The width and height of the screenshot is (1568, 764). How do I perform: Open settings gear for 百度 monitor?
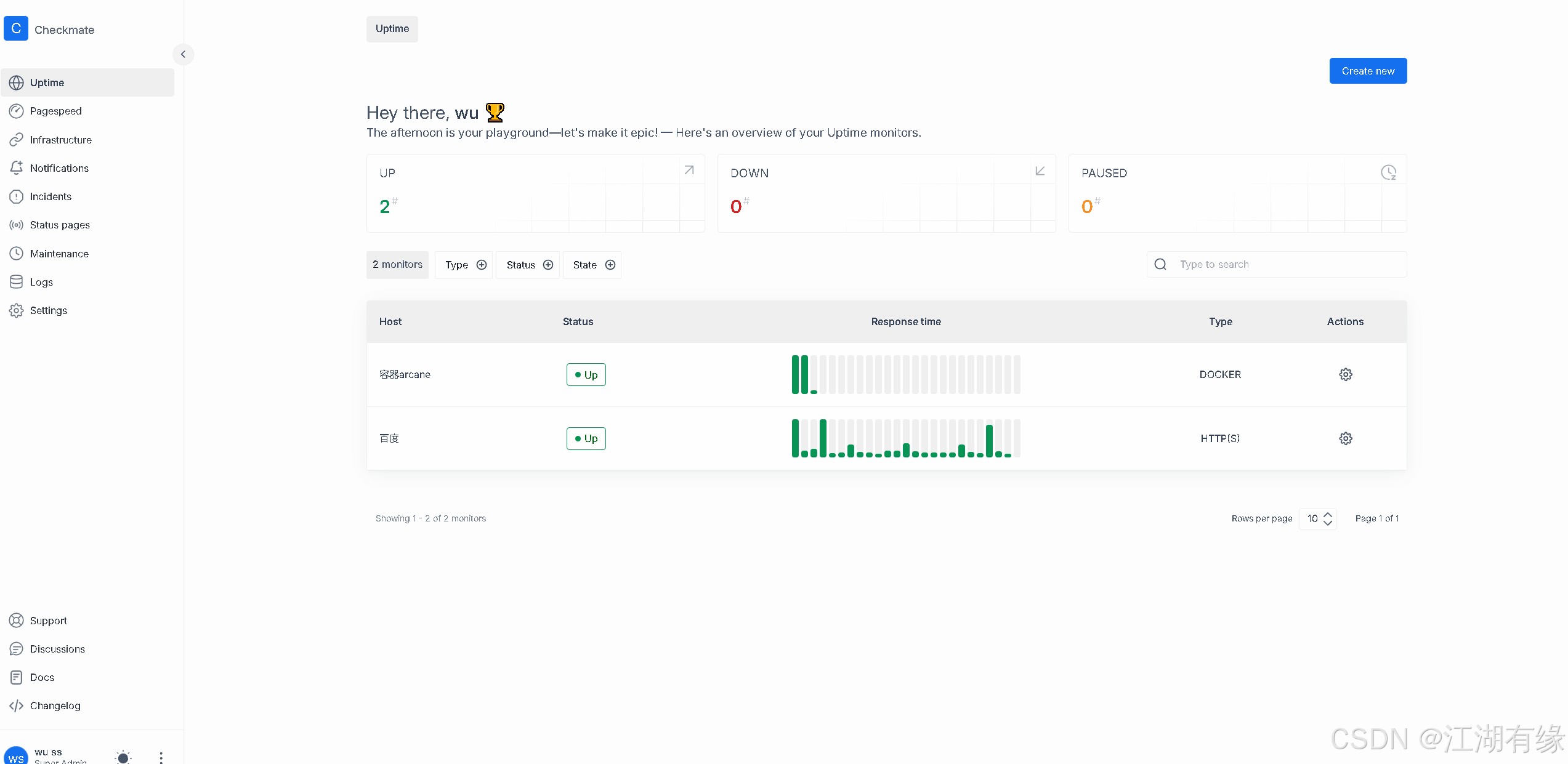[x=1345, y=438]
